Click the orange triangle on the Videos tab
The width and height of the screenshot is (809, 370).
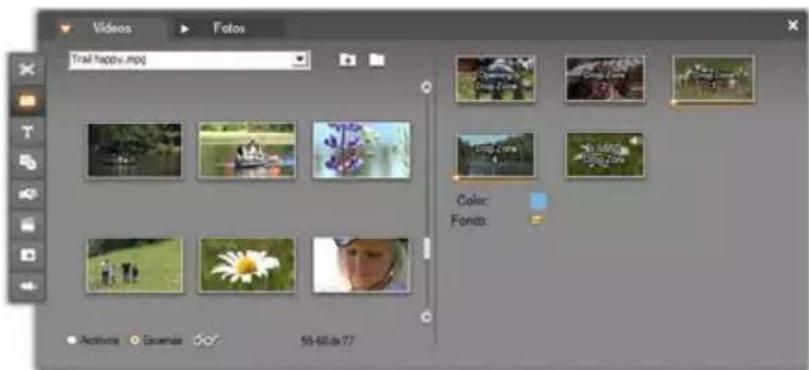point(65,29)
